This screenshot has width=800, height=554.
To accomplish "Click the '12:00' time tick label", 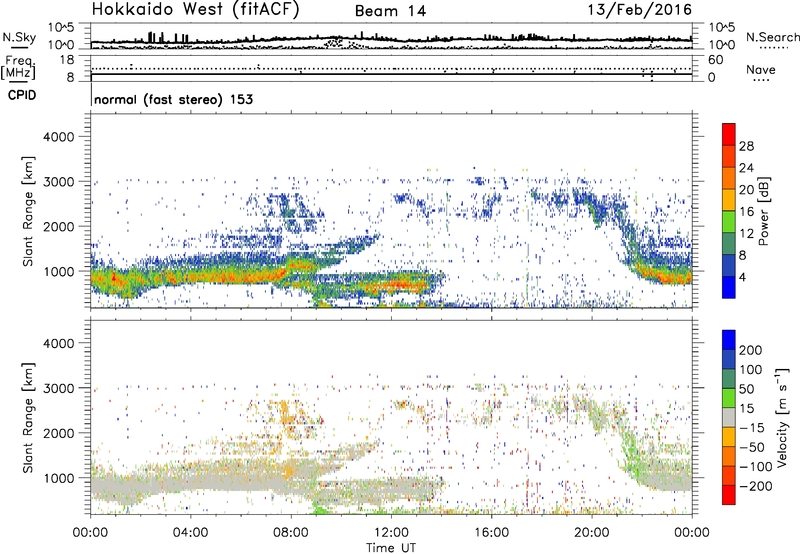I will (391, 533).
